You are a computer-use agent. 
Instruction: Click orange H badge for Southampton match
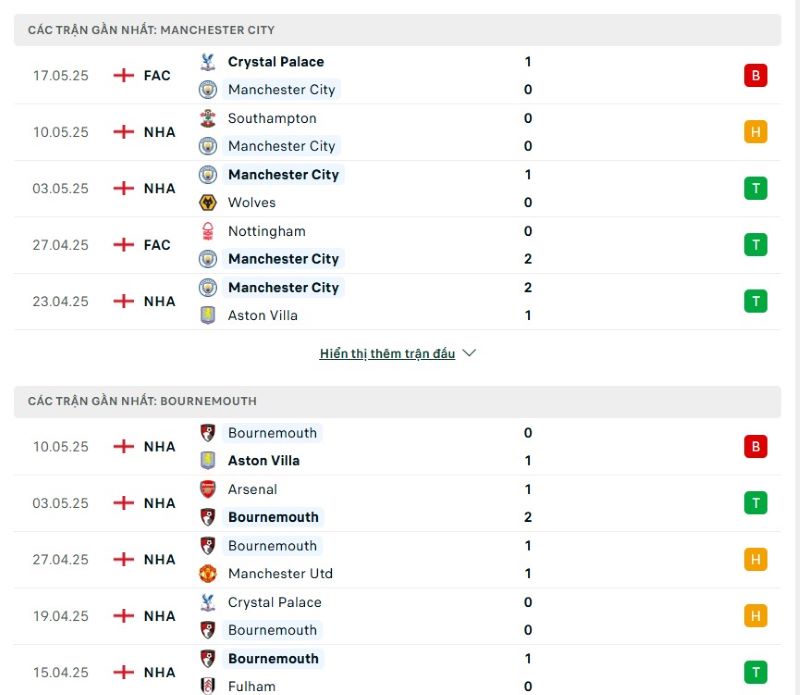[756, 132]
